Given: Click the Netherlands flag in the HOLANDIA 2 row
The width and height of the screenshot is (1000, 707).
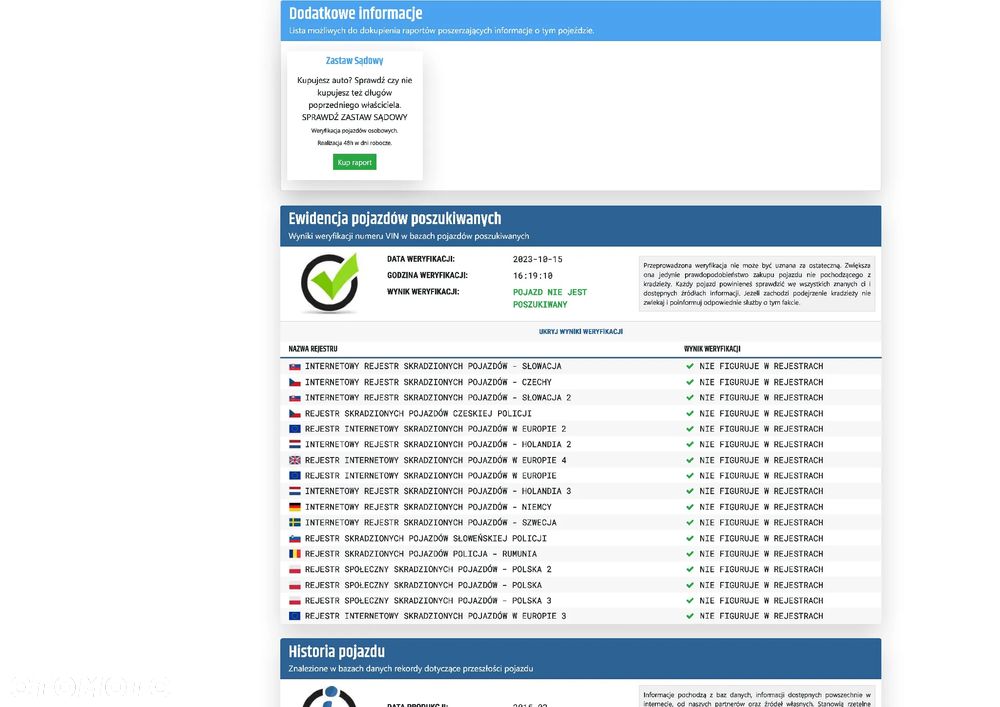Looking at the screenshot, I should pos(295,444).
